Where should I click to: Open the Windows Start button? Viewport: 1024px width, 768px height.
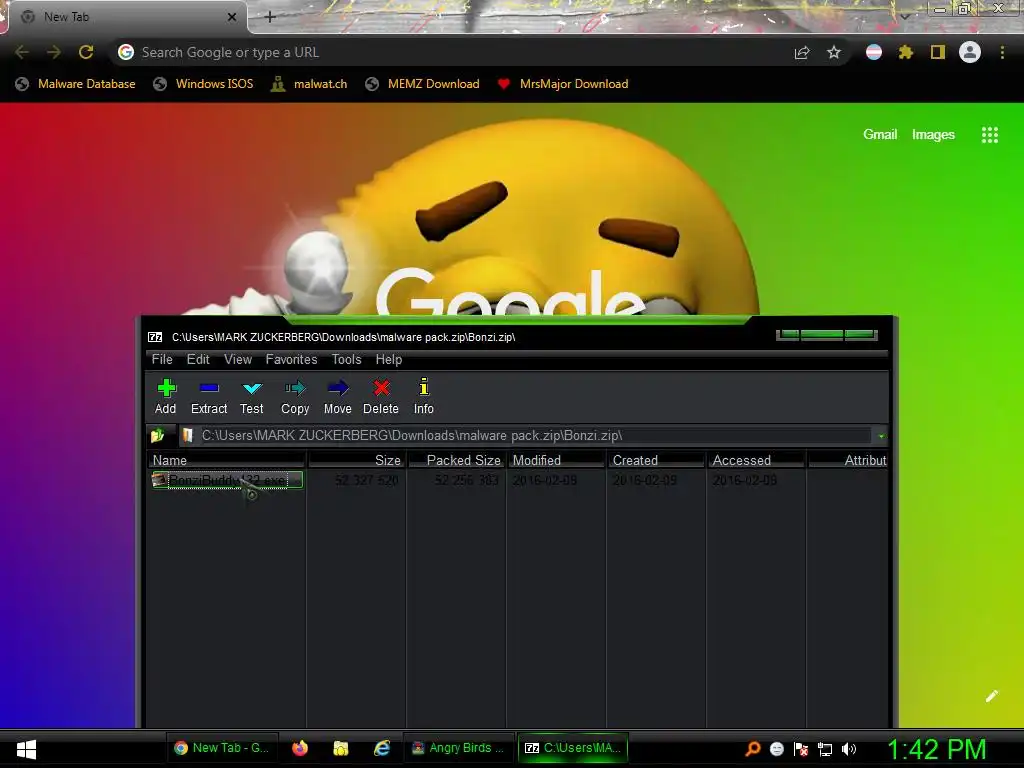pyautogui.click(x=26, y=749)
